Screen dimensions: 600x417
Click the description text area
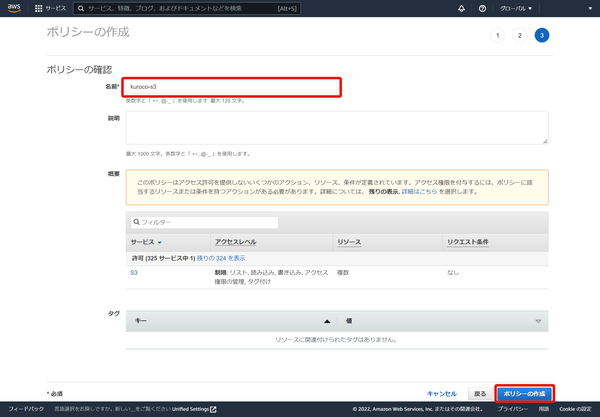(x=337, y=128)
